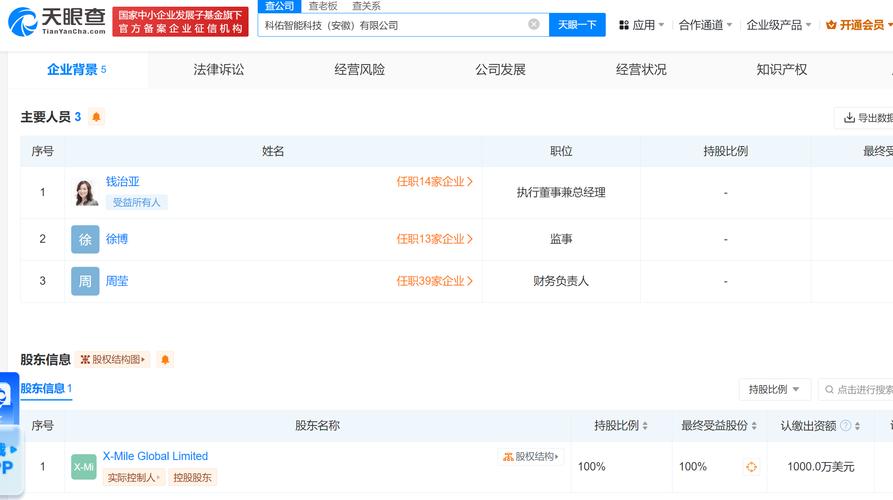Select the 公司发展 tab
This screenshot has height=500, width=893.
click(x=500, y=69)
